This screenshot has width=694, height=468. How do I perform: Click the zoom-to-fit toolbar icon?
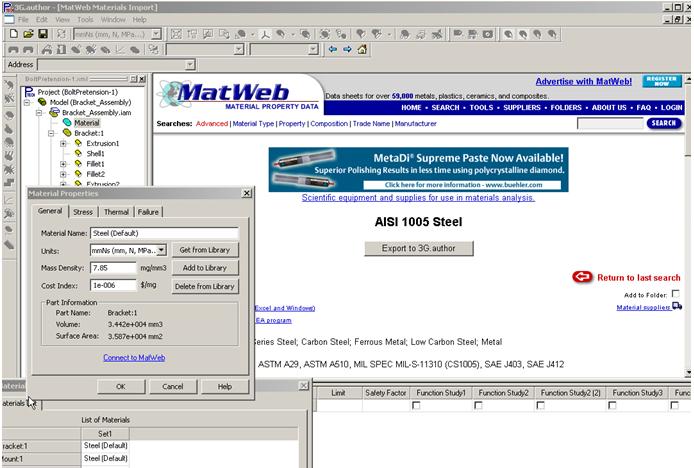(176, 34)
